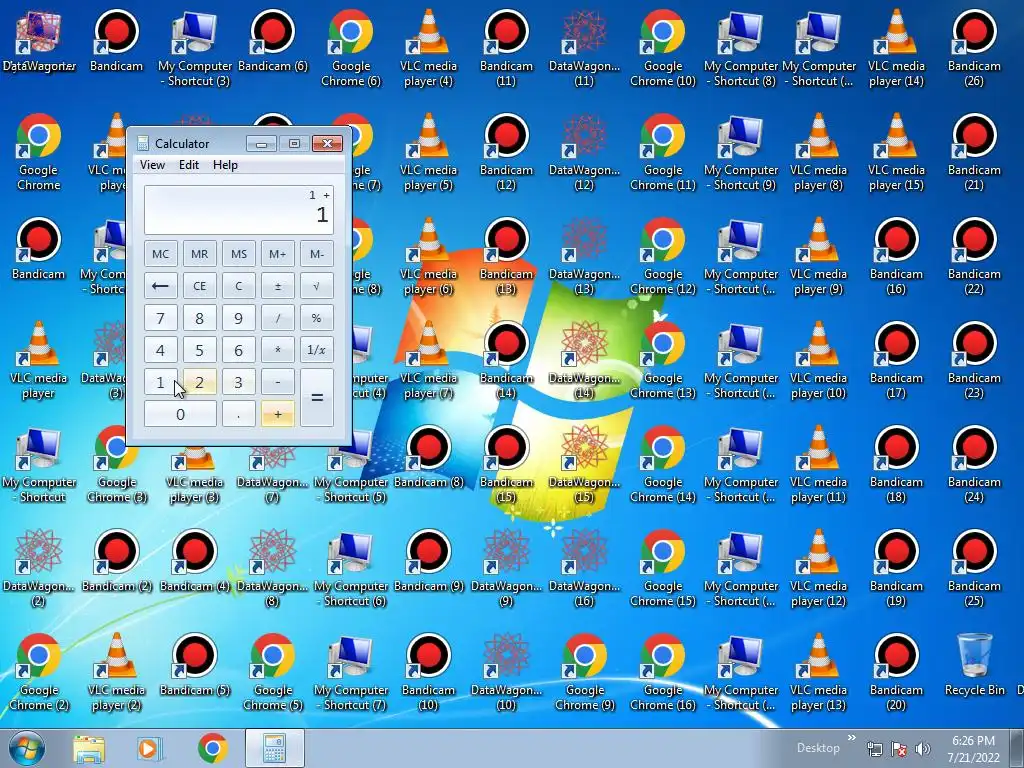
Task: Select the Recycle Bin desktop icon
Action: [x=974, y=665]
